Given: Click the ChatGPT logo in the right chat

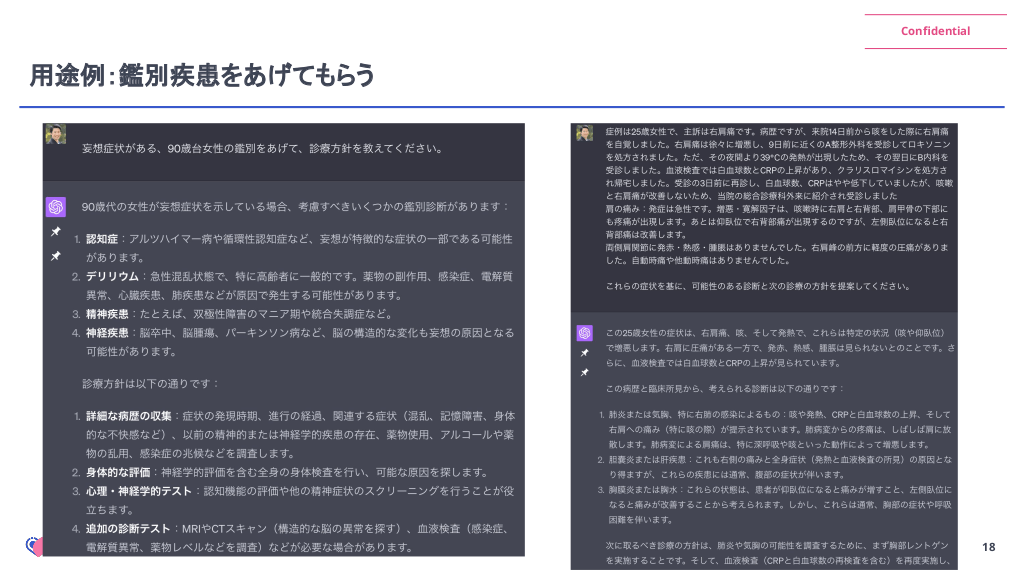Looking at the screenshot, I should pyautogui.click(x=584, y=332).
